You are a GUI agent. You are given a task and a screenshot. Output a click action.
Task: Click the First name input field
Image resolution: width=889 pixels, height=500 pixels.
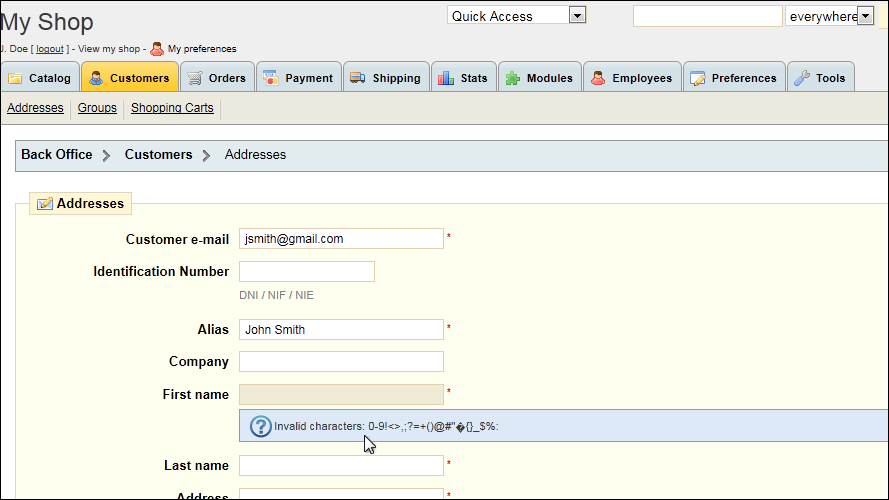[341, 395]
